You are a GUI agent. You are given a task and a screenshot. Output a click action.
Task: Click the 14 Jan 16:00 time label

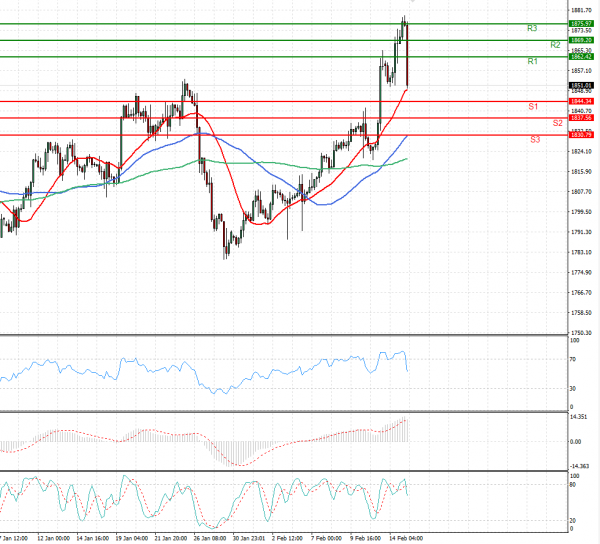point(93,538)
